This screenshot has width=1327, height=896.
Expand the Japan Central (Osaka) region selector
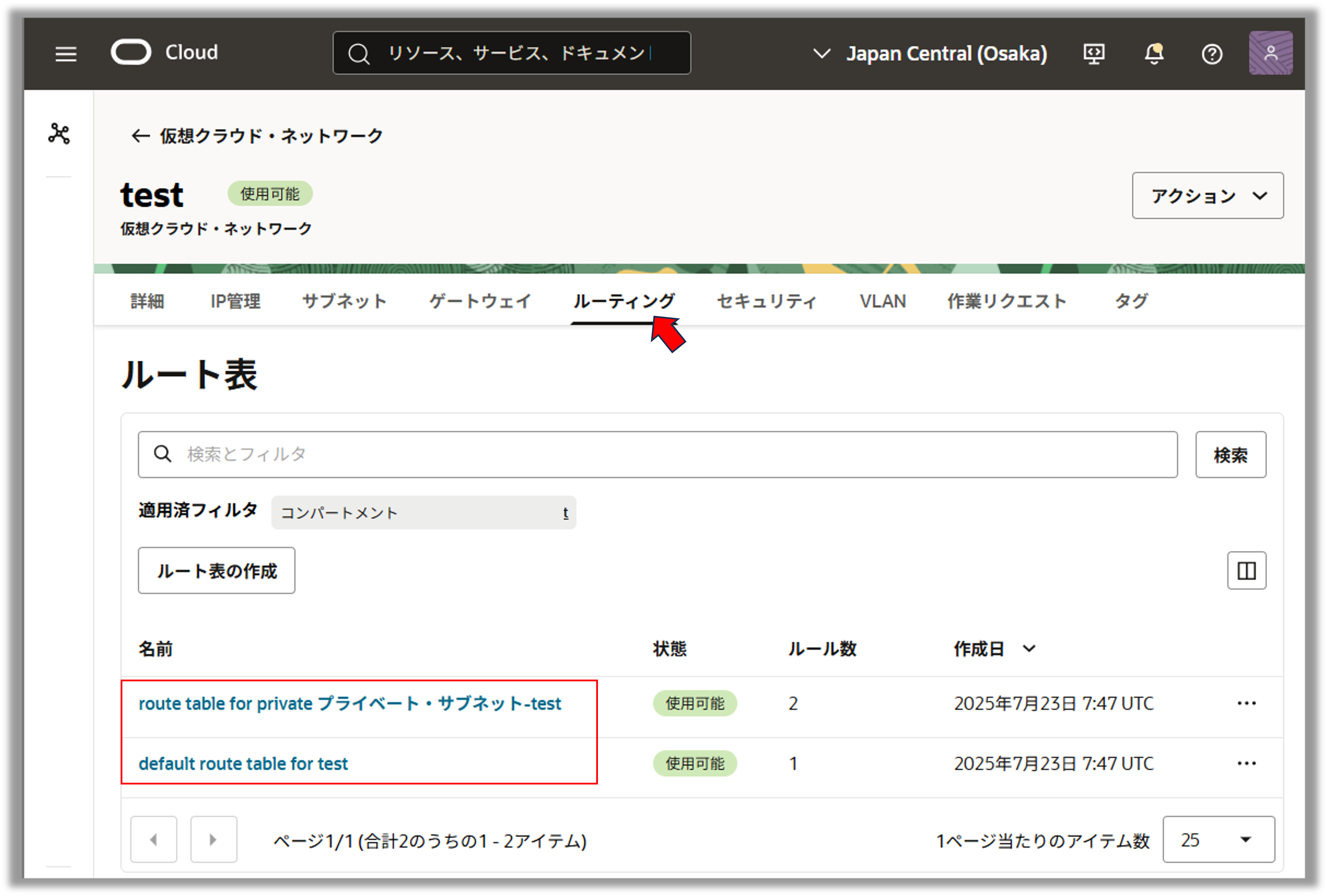pos(930,54)
